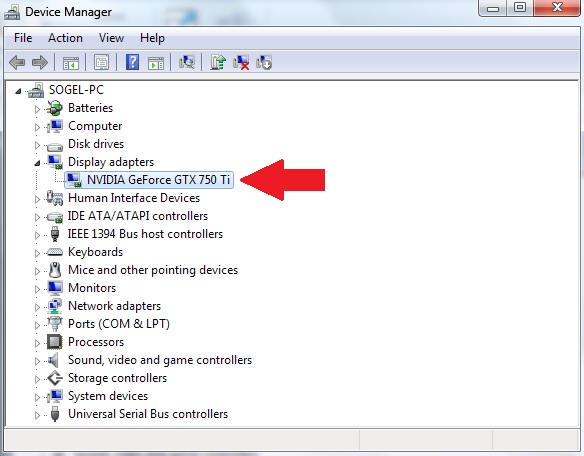Click the NVIDIA GeForce device icon
The height and width of the screenshot is (456, 584).
(x=74, y=180)
